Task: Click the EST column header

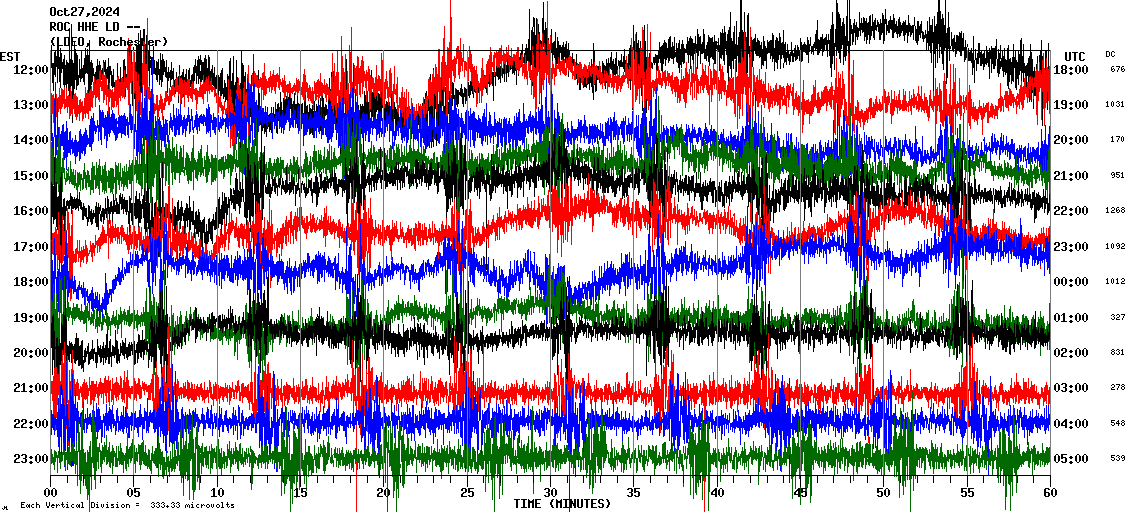Action: 11,56
